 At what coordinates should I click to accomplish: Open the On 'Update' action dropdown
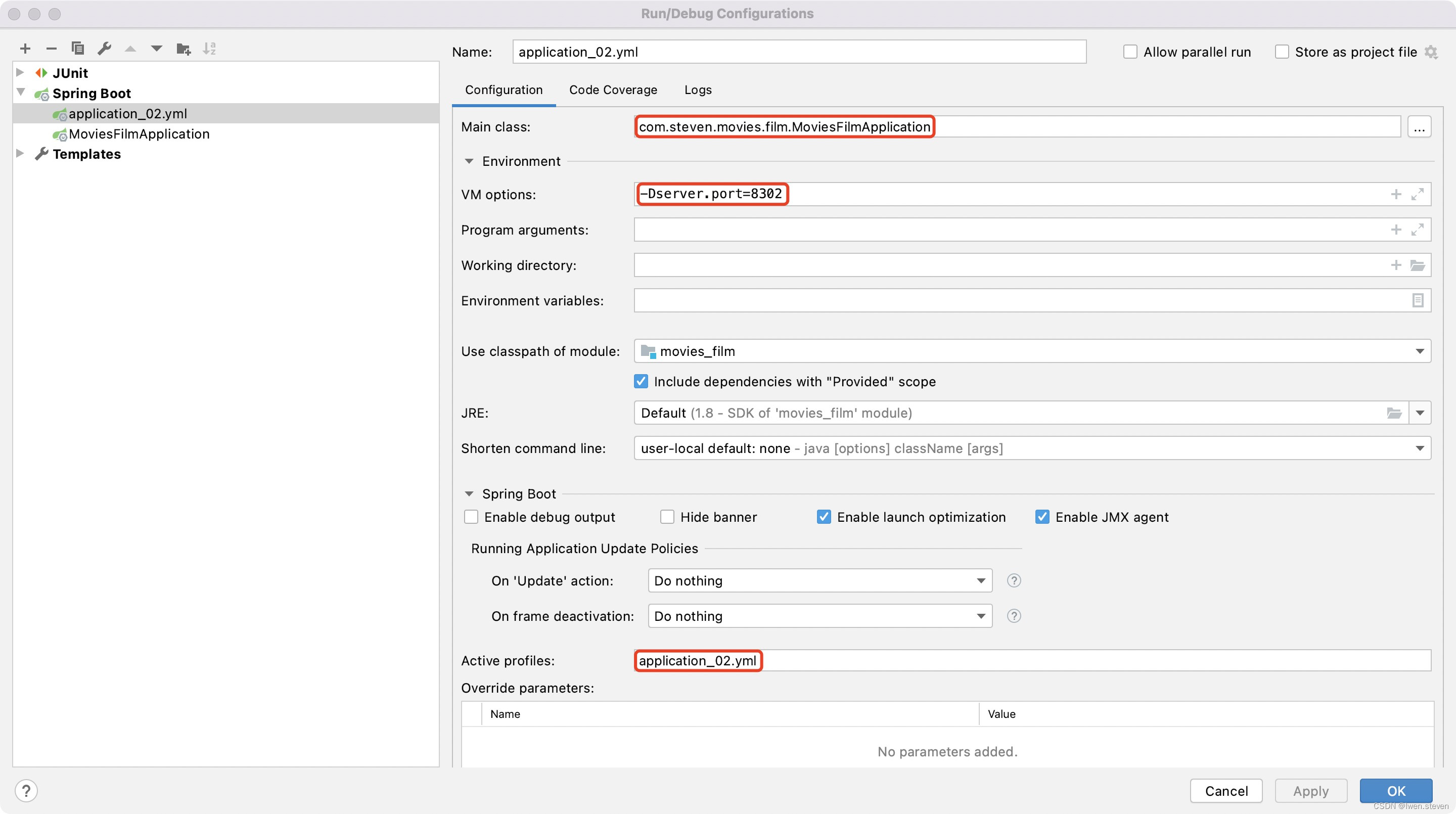click(x=981, y=580)
